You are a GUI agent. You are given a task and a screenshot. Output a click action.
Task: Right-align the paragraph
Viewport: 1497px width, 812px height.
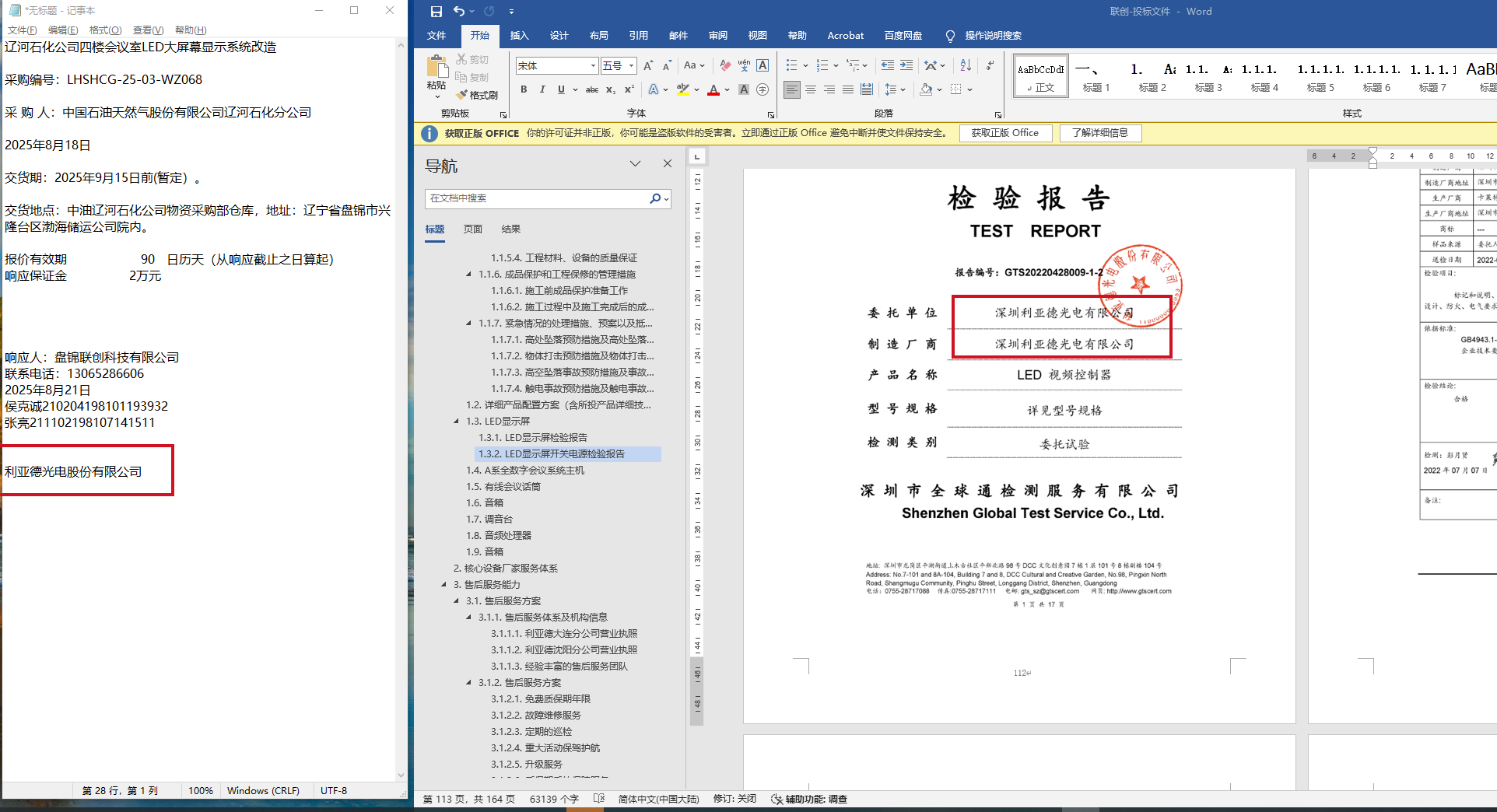(x=829, y=89)
